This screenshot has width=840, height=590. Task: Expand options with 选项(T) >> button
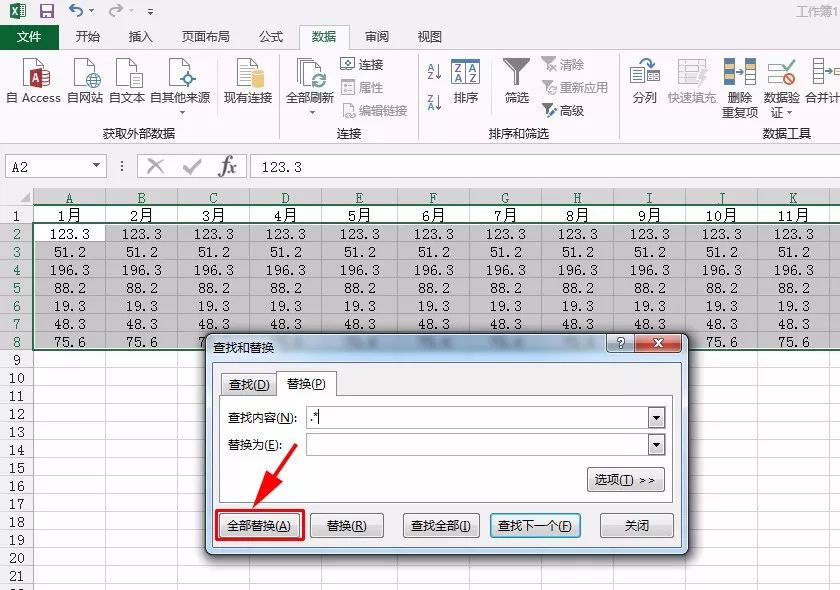pos(625,480)
